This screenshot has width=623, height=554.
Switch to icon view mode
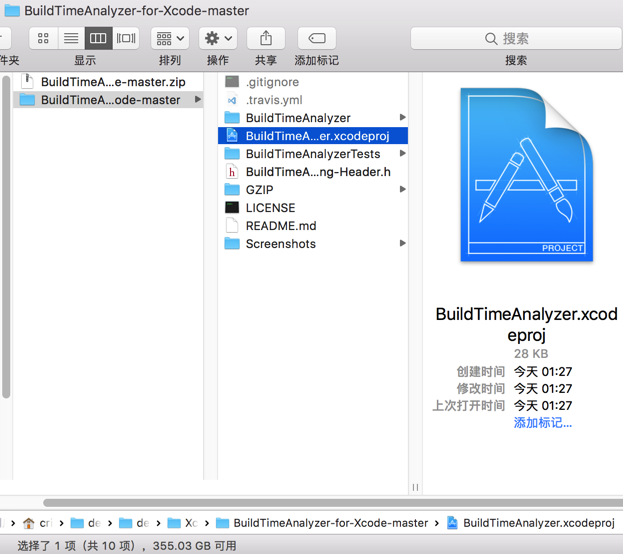tap(43, 38)
